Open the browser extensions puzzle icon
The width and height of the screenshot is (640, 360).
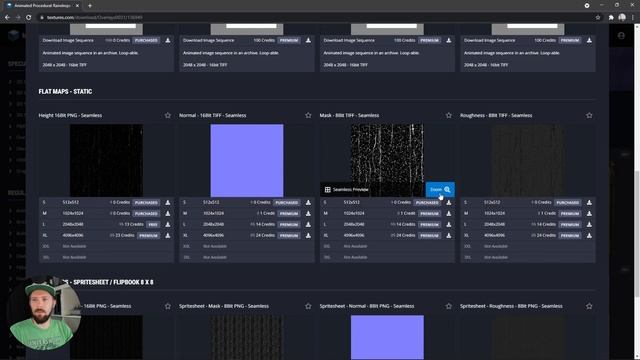tap(611, 18)
